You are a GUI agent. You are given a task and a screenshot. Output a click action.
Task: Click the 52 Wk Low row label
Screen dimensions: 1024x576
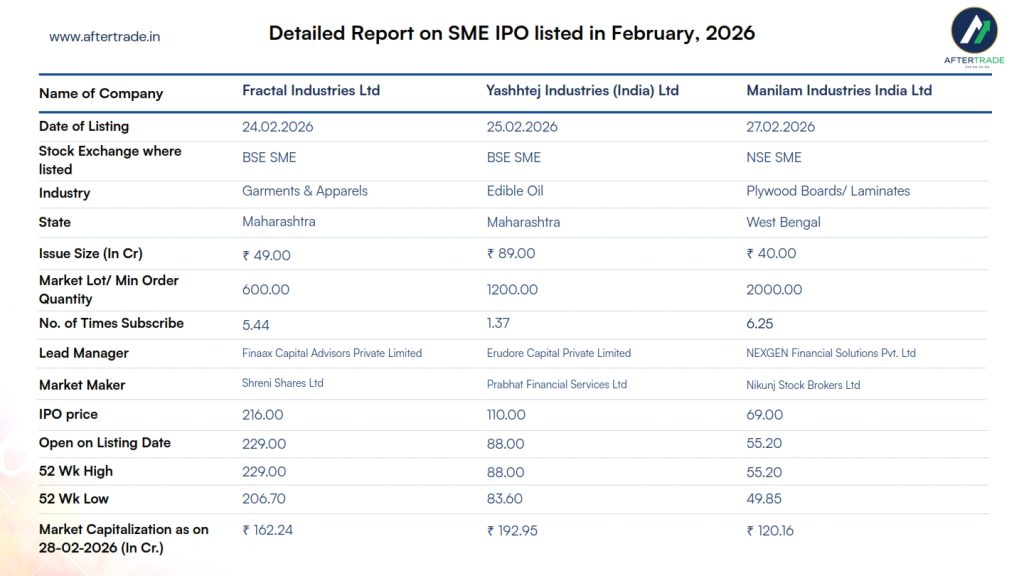[x=74, y=498]
